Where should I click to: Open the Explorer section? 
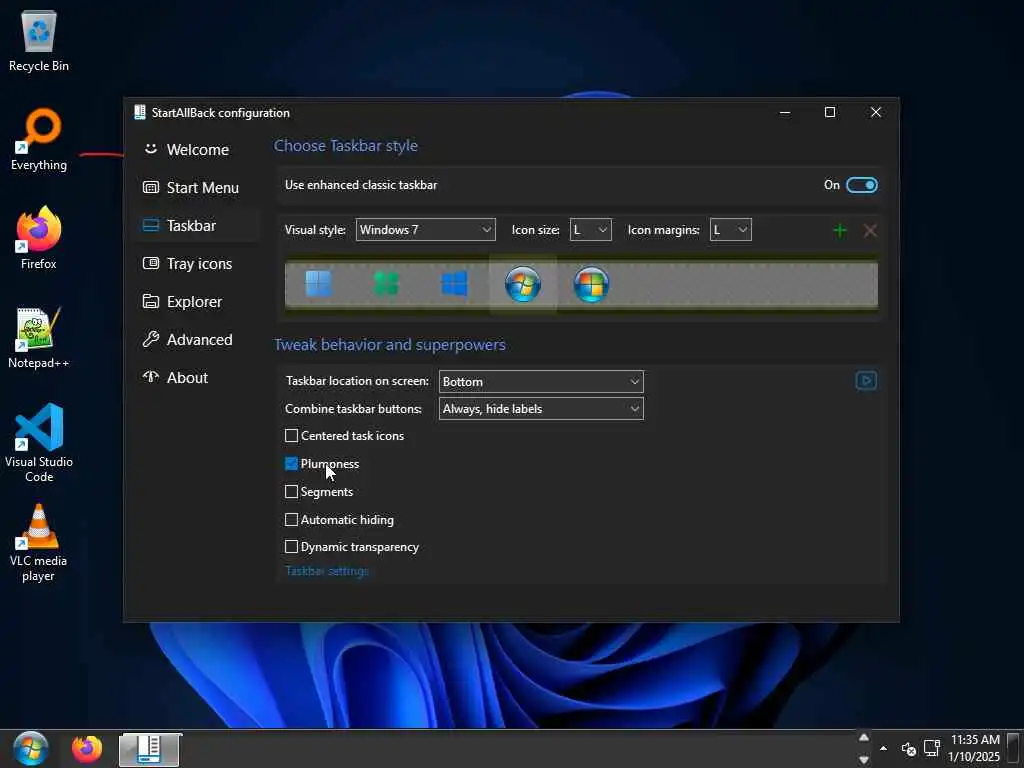click(x=197, y=302)
